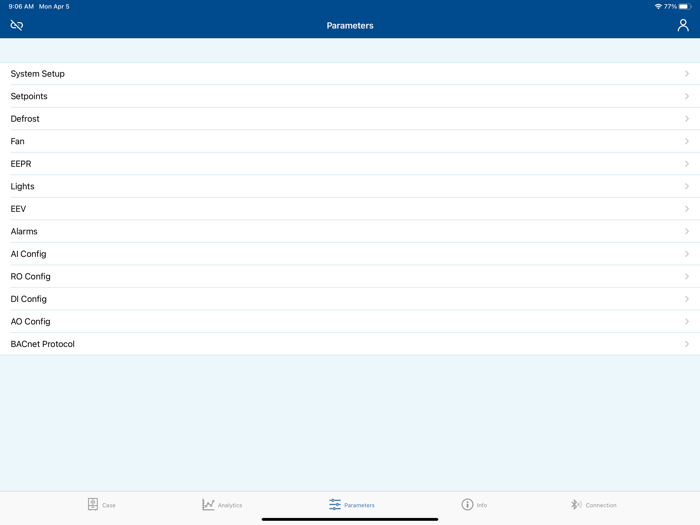Expand the RO Config row chevron
700x525 pixels.
[687, 276]
